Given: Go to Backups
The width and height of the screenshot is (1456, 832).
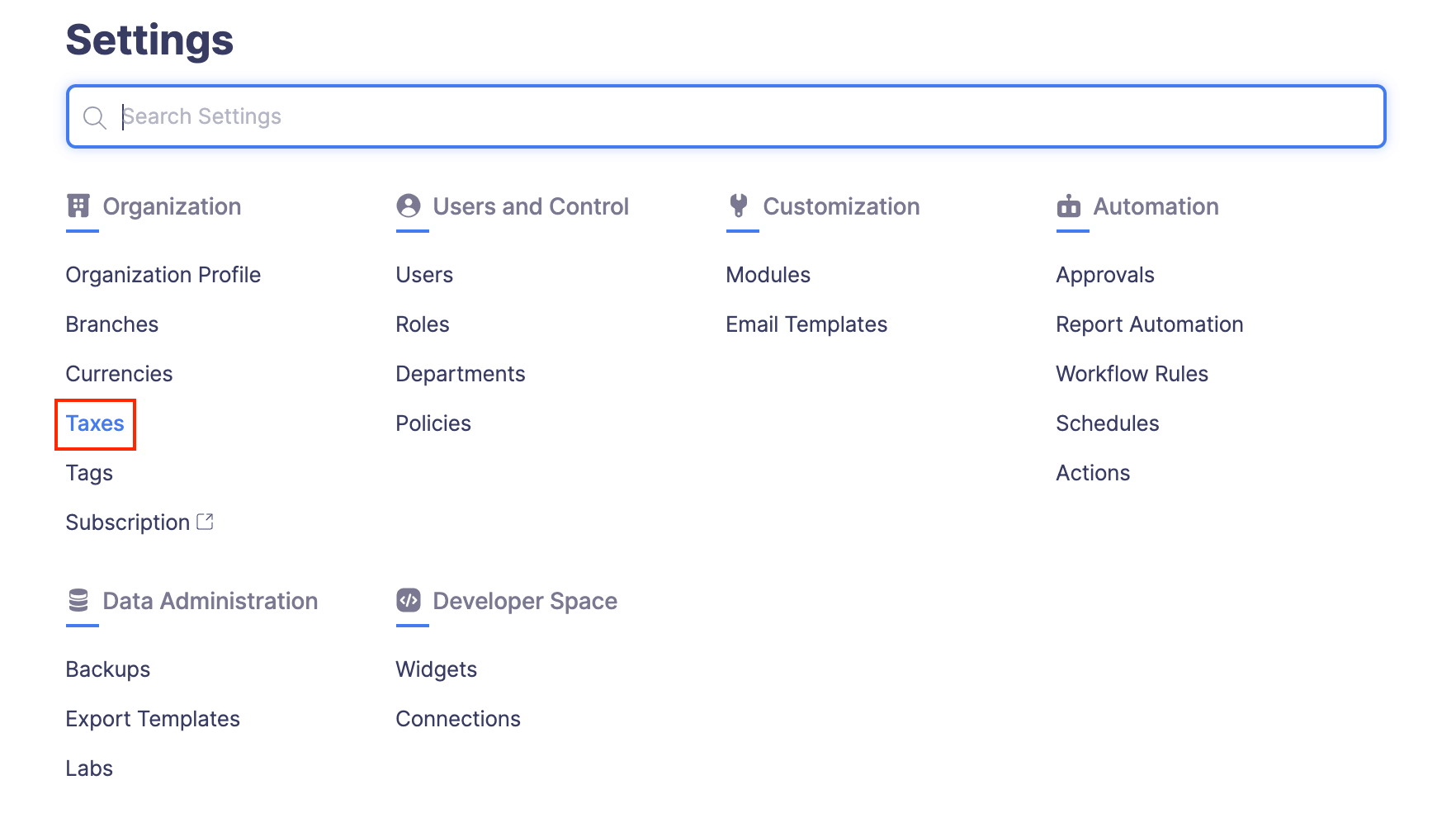Looking at the screenshot, I should click(x=108, y=669).
